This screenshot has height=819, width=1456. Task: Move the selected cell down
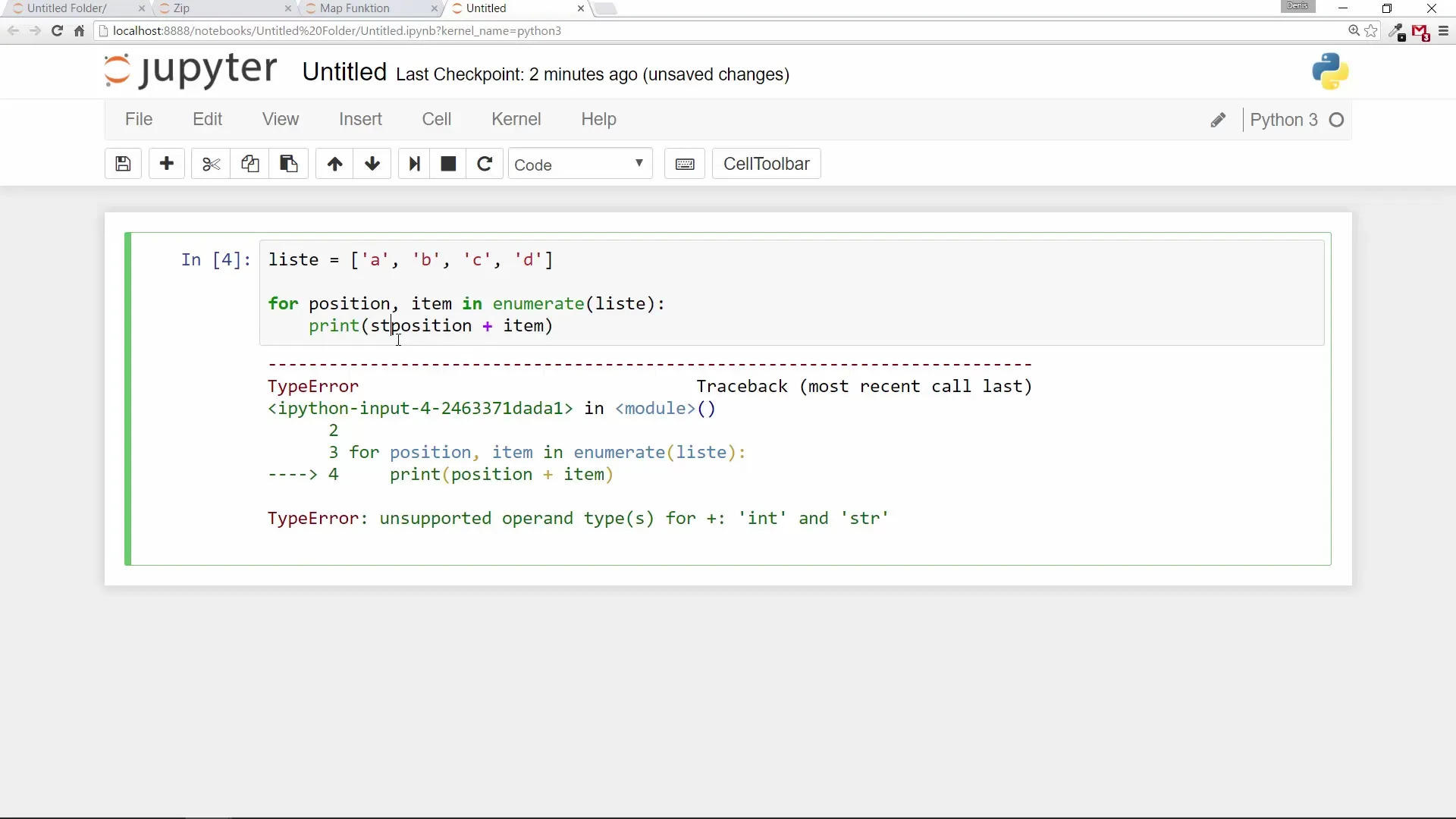point(372,164)
